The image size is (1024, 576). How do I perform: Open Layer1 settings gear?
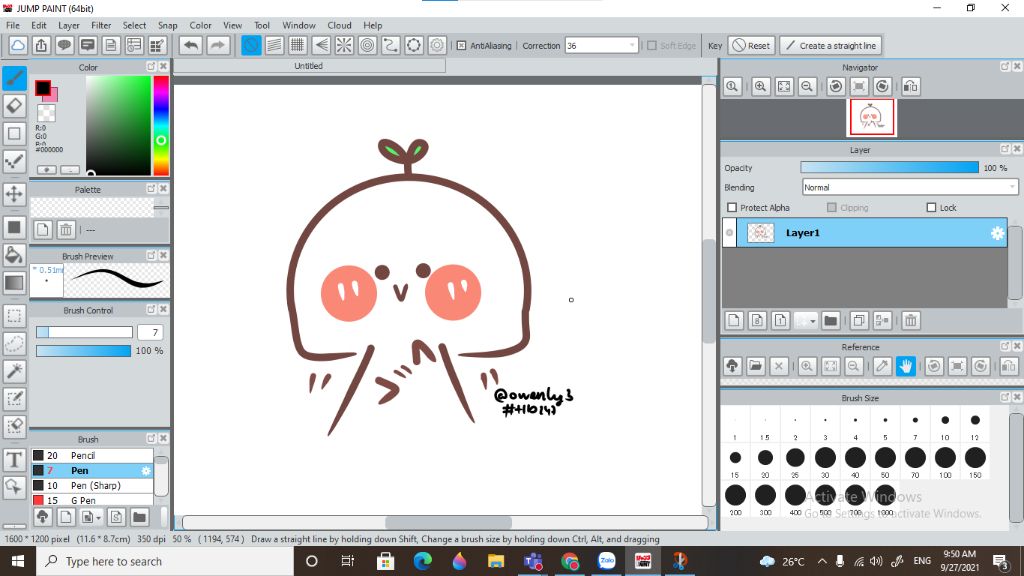(x=997, y=233)
